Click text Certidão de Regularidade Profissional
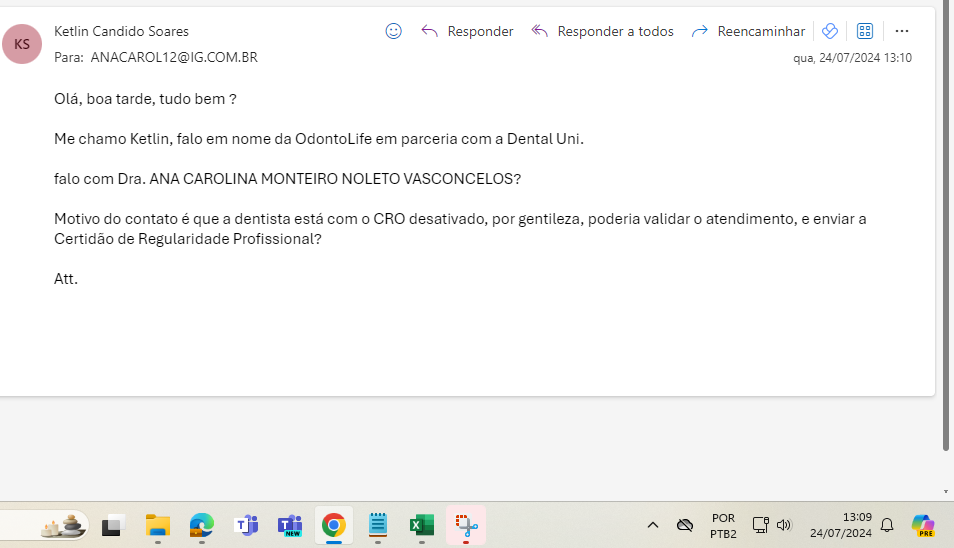954x548 pixels. click(x=185, y=238)
